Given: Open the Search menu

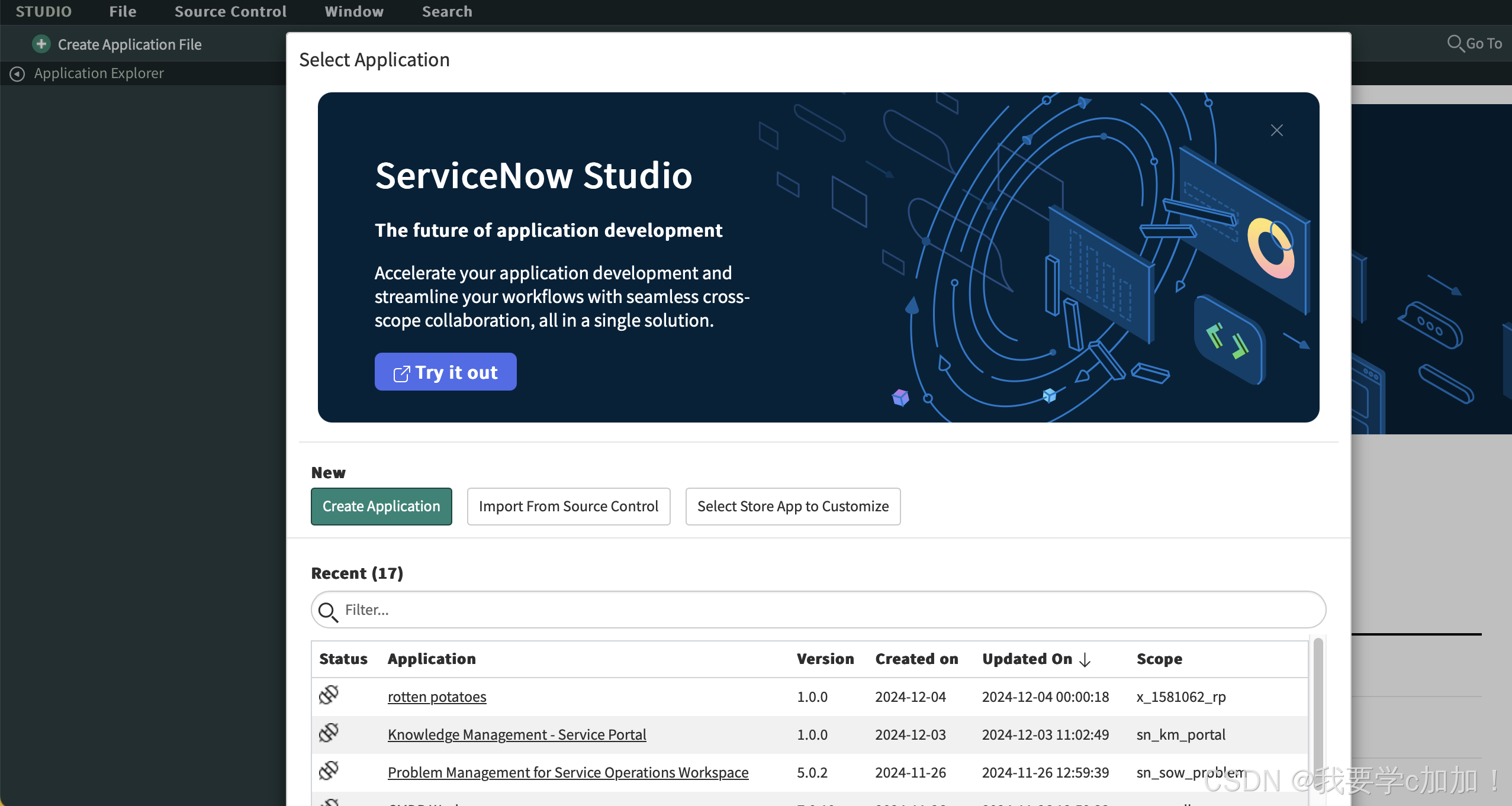Looking at the screenshot, I should (x=447, y=12).
